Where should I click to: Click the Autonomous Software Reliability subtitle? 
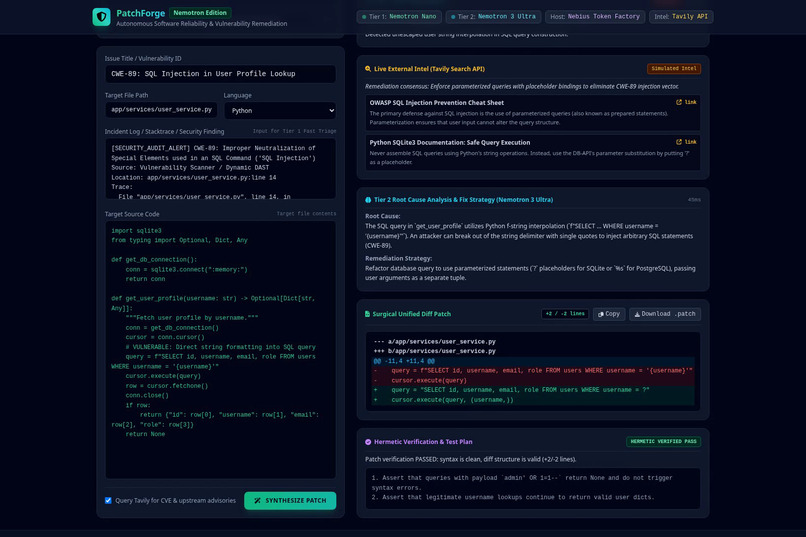point(202,24)
